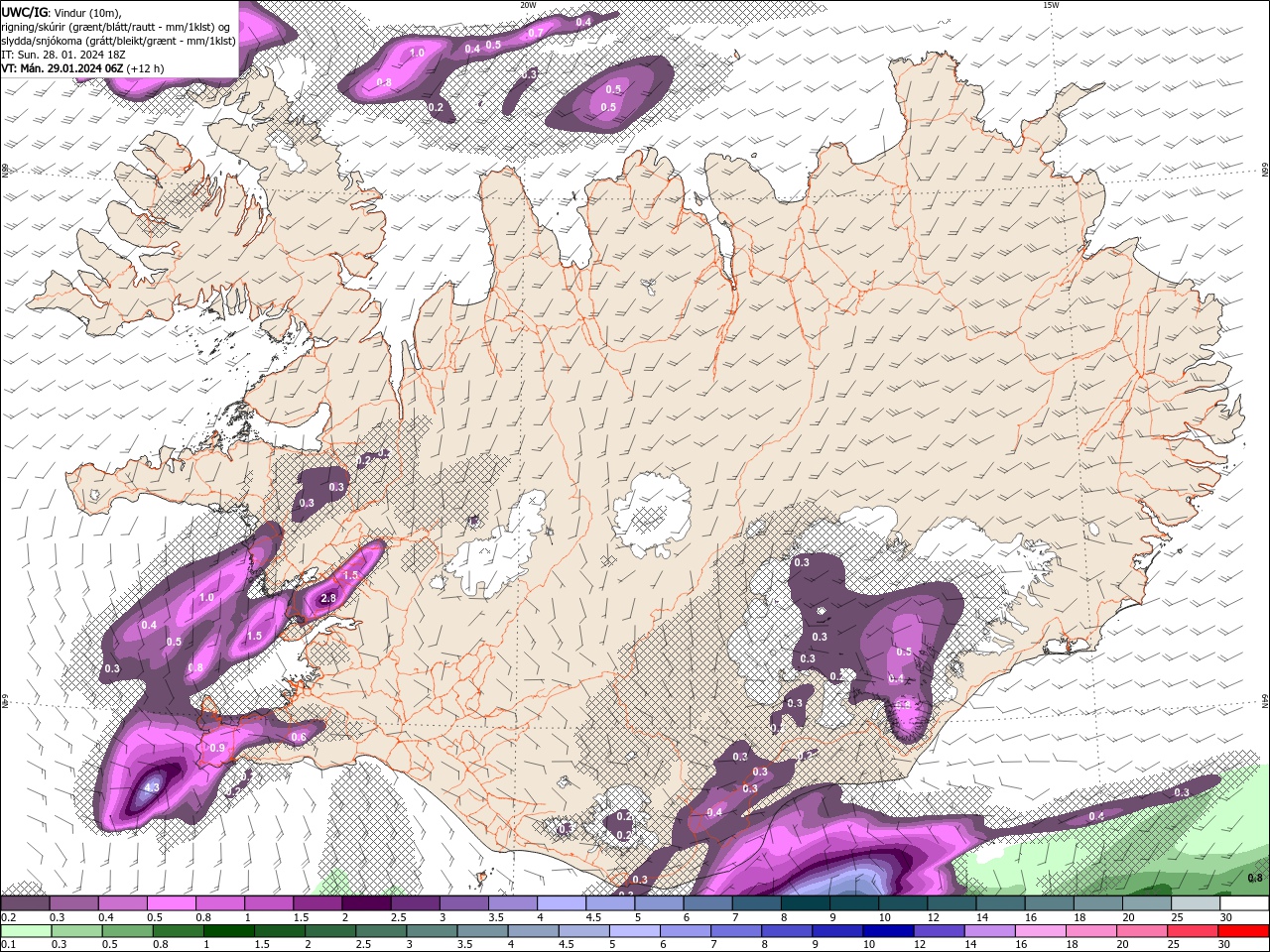Image resolution: width=1270 pixels, height=952 pixels.
Task: Click the bright pink snow swatch at 0.5
Action: [x=172, y=903]
